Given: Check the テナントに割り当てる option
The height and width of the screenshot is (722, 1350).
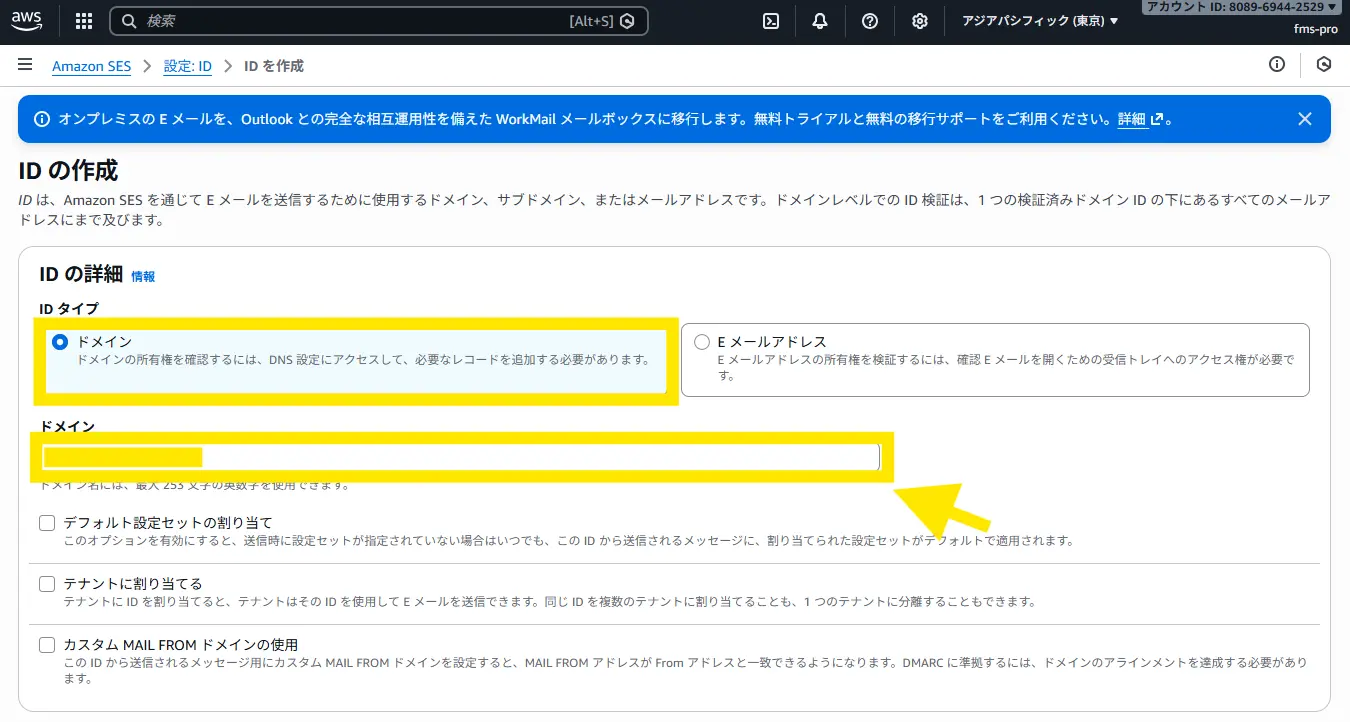Looking at the screenshot, I should point(47,584).
